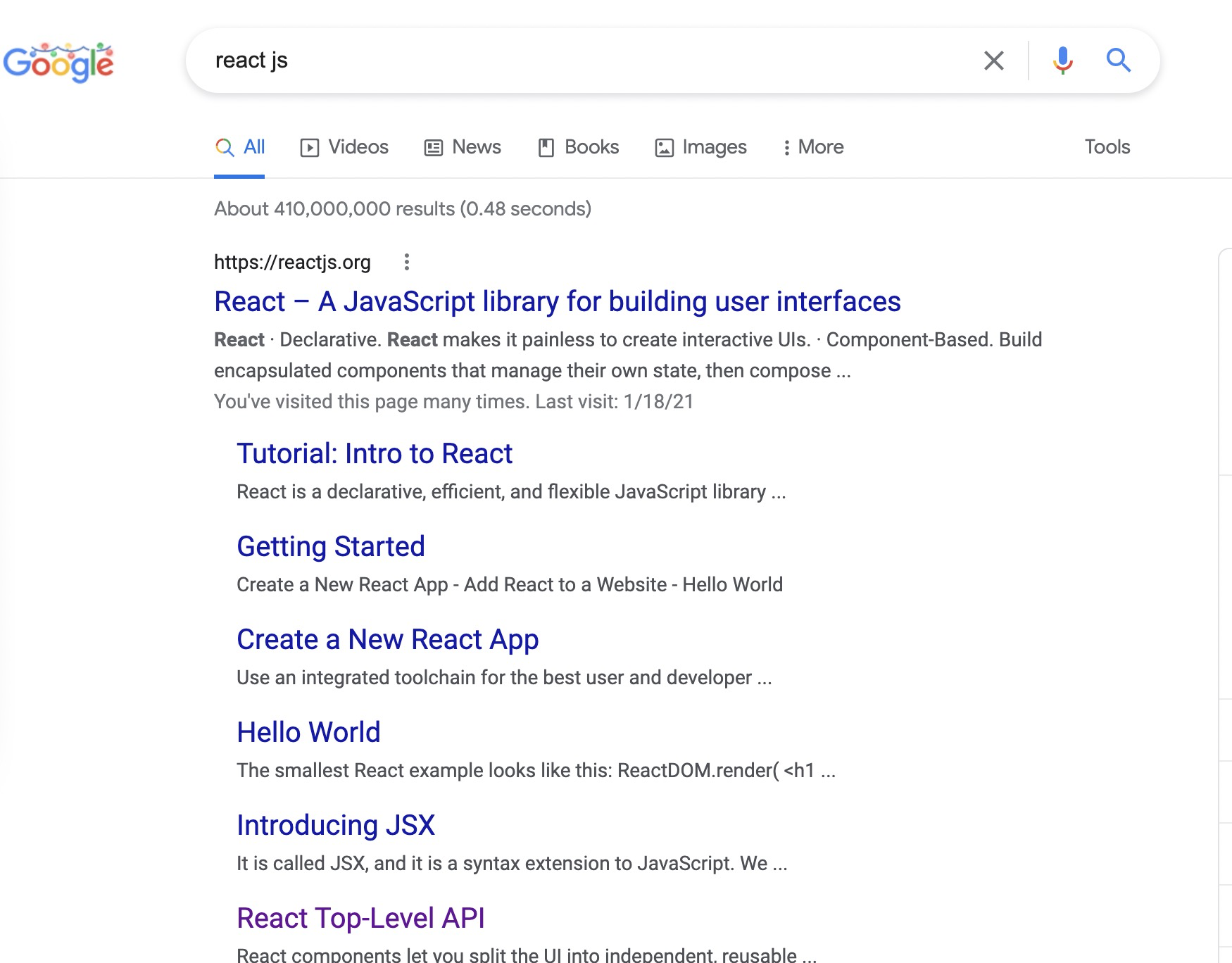Start voice search with microphone icon
The width and height of the screenshot is (1232, 963).
pyautogui.click(x=1062, y=61)
